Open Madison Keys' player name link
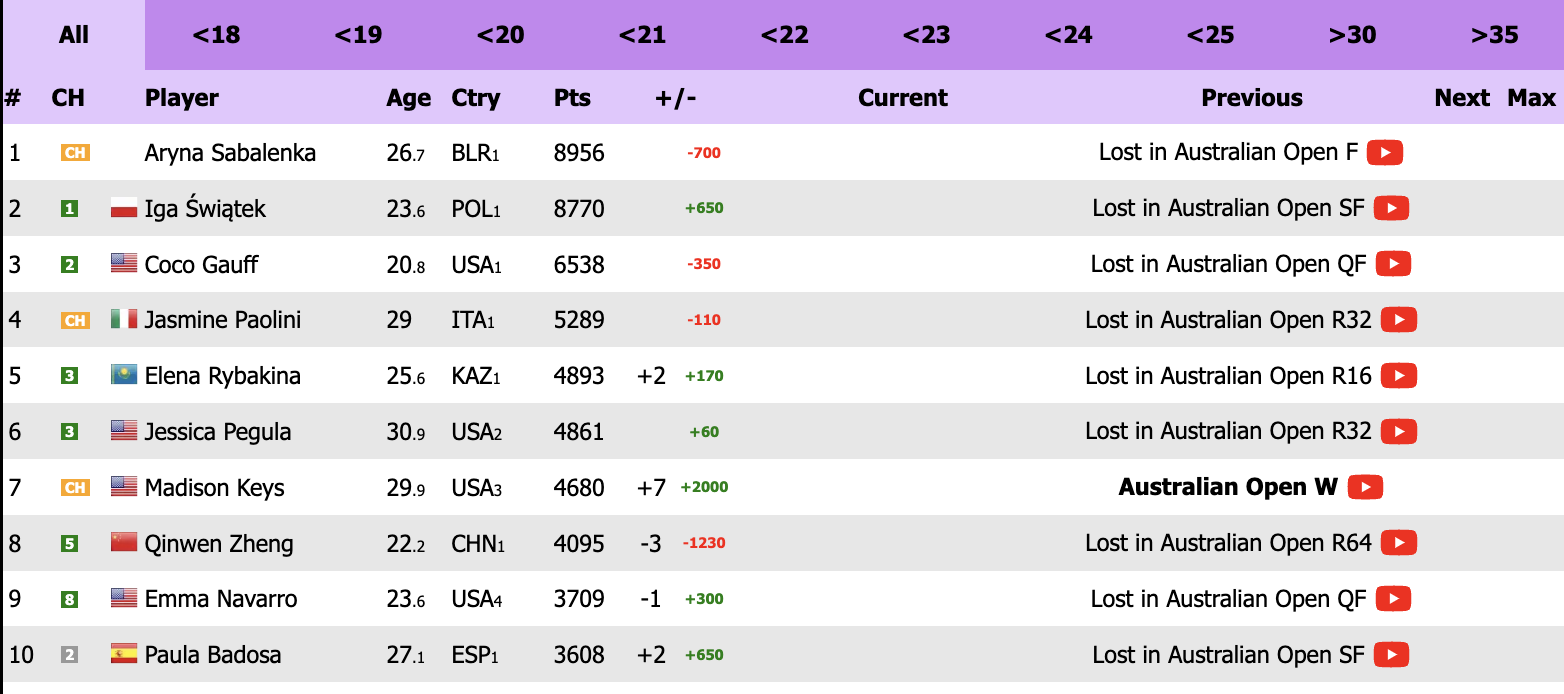The height and width of the screenshot is (694, 1564). click(x=214, y=488)
